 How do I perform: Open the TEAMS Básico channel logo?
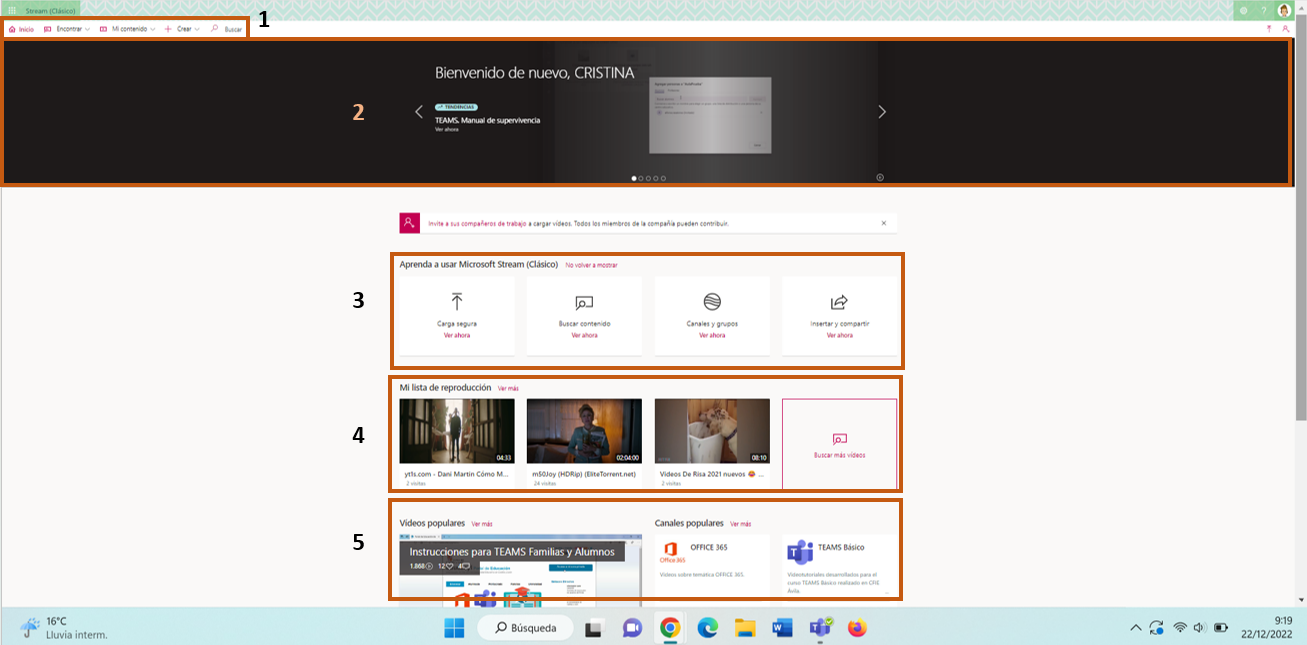click(799, 552)
